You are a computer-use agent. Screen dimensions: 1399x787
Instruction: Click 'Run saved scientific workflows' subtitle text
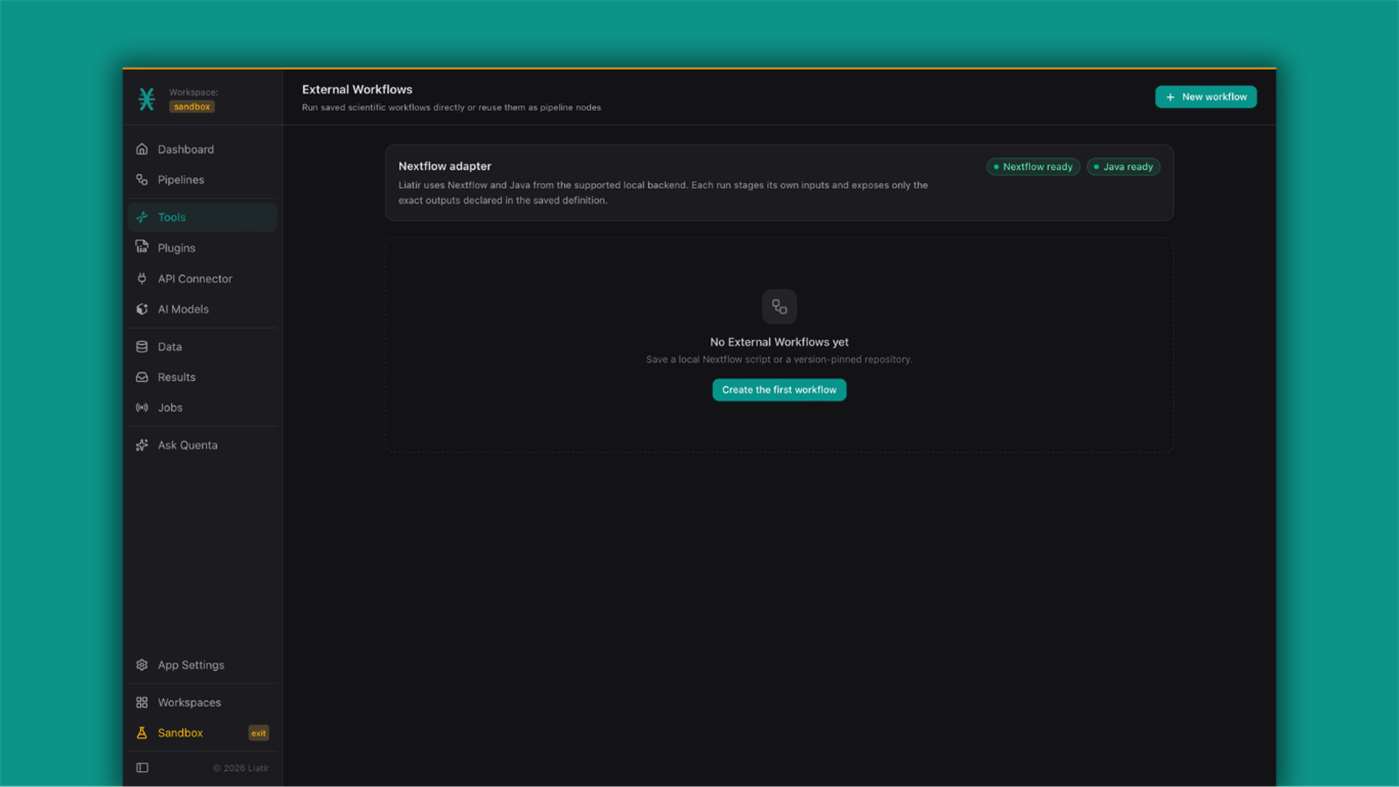click(452, 107)
